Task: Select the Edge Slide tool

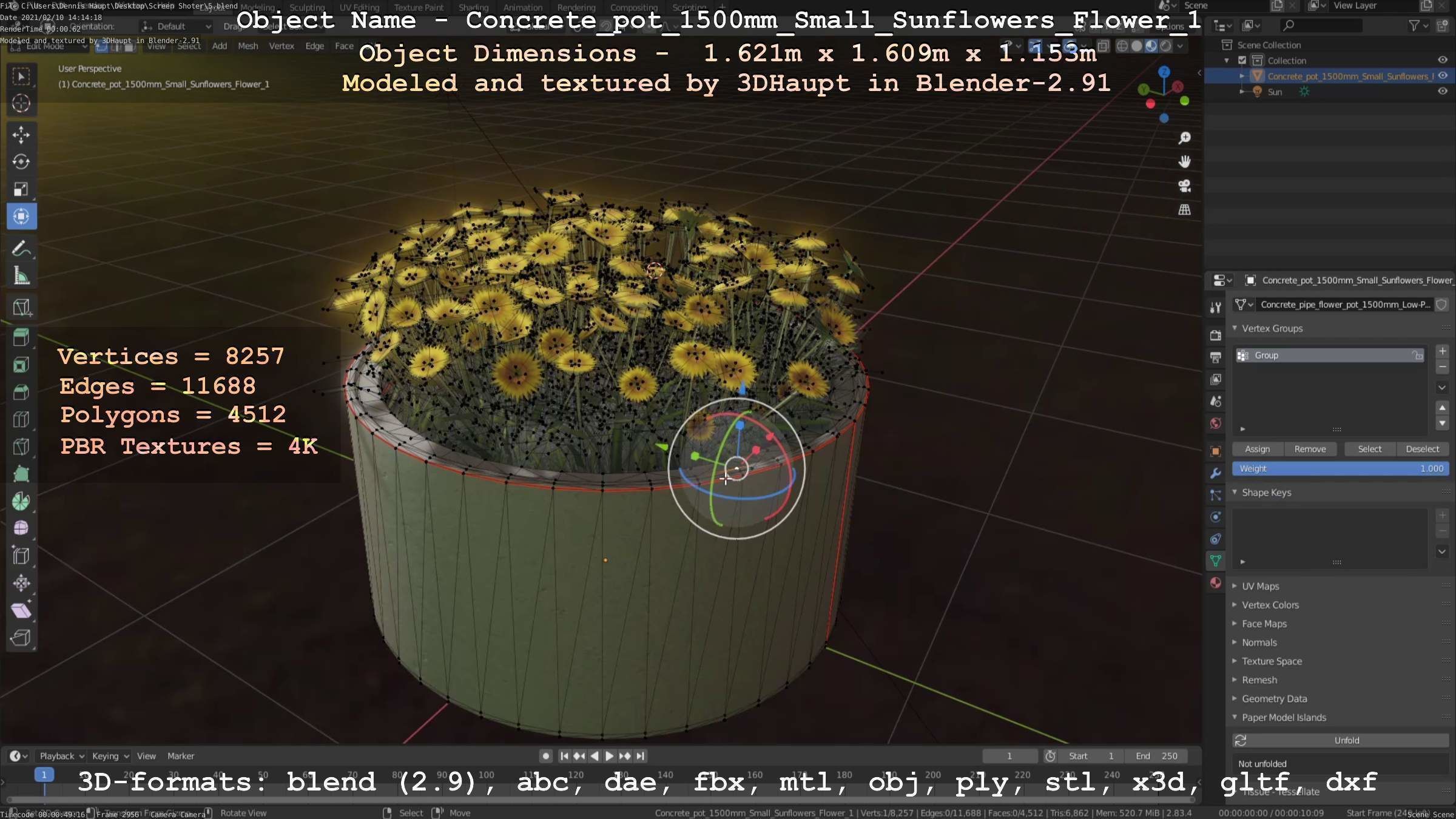Action: pos(21,556)
